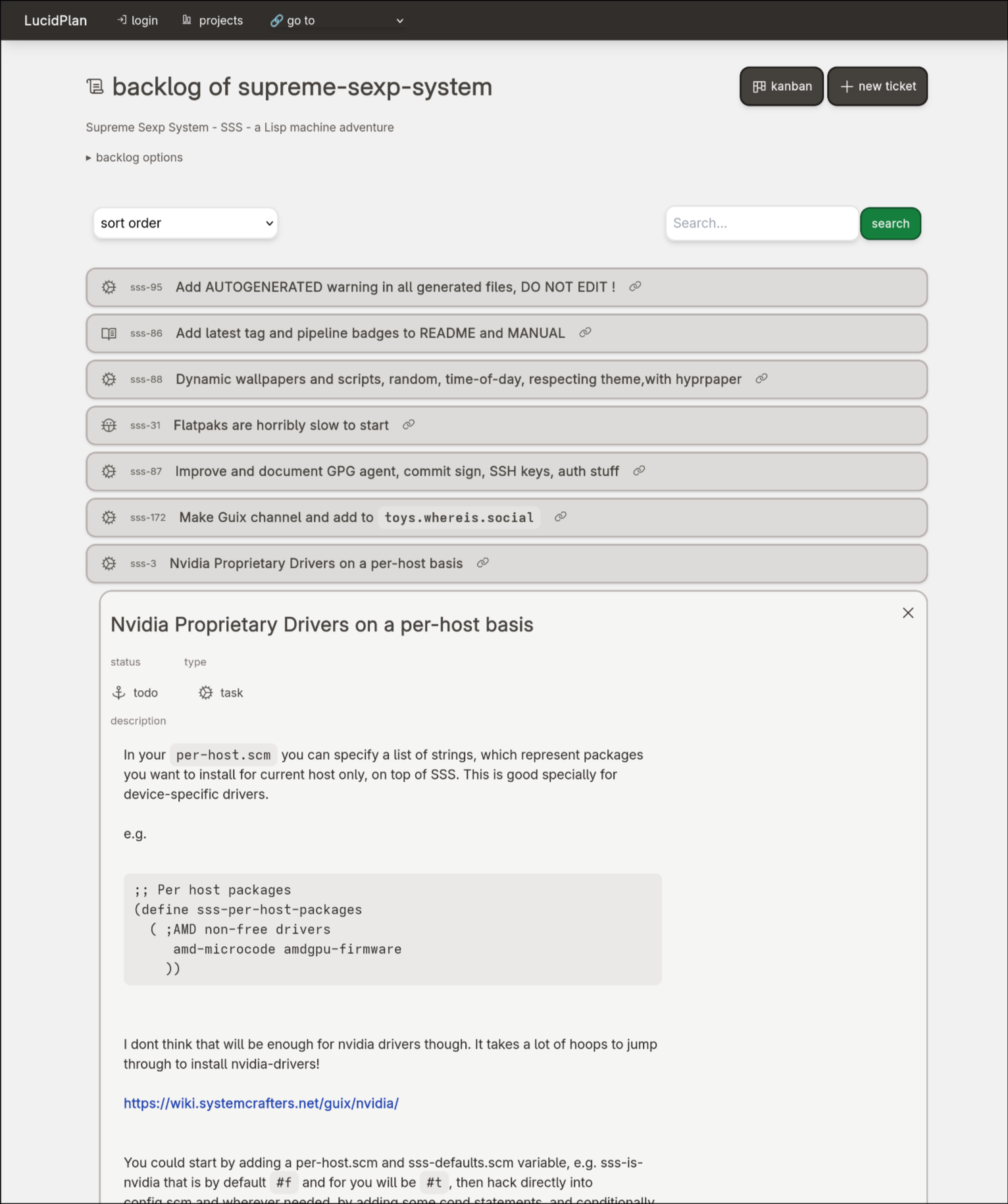Click the bug type icon of sss-31
The width and height of the screenshot is (1008, 1204).
[x=109, y=426]
